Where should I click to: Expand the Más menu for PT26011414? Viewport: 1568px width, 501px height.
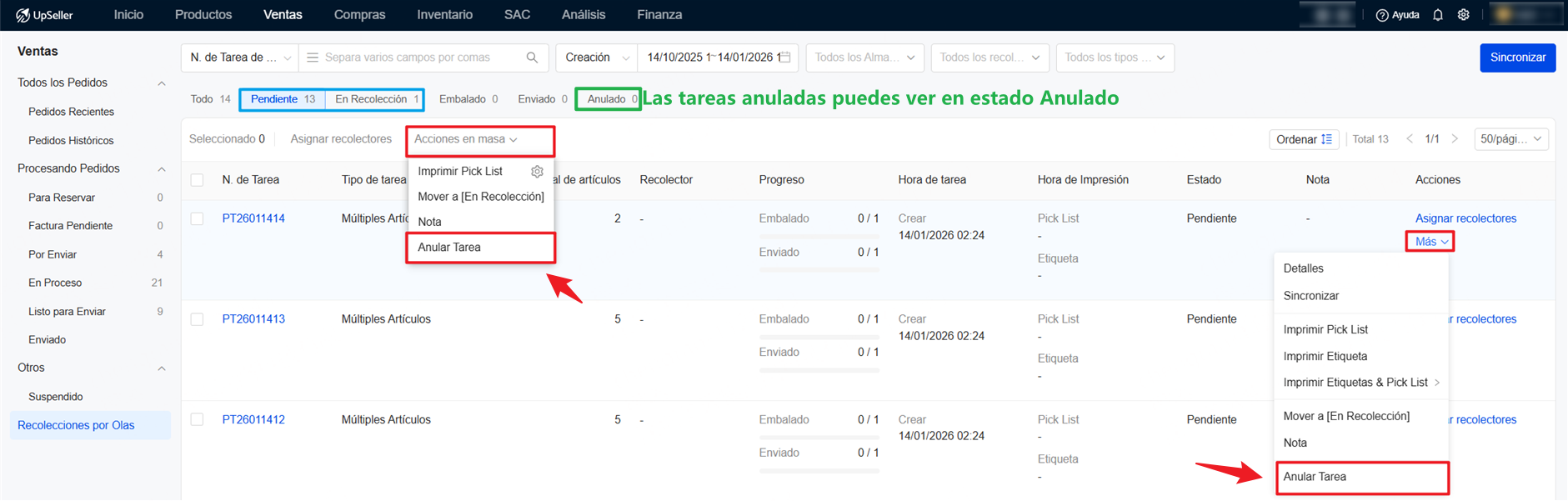click(1430, 242)
